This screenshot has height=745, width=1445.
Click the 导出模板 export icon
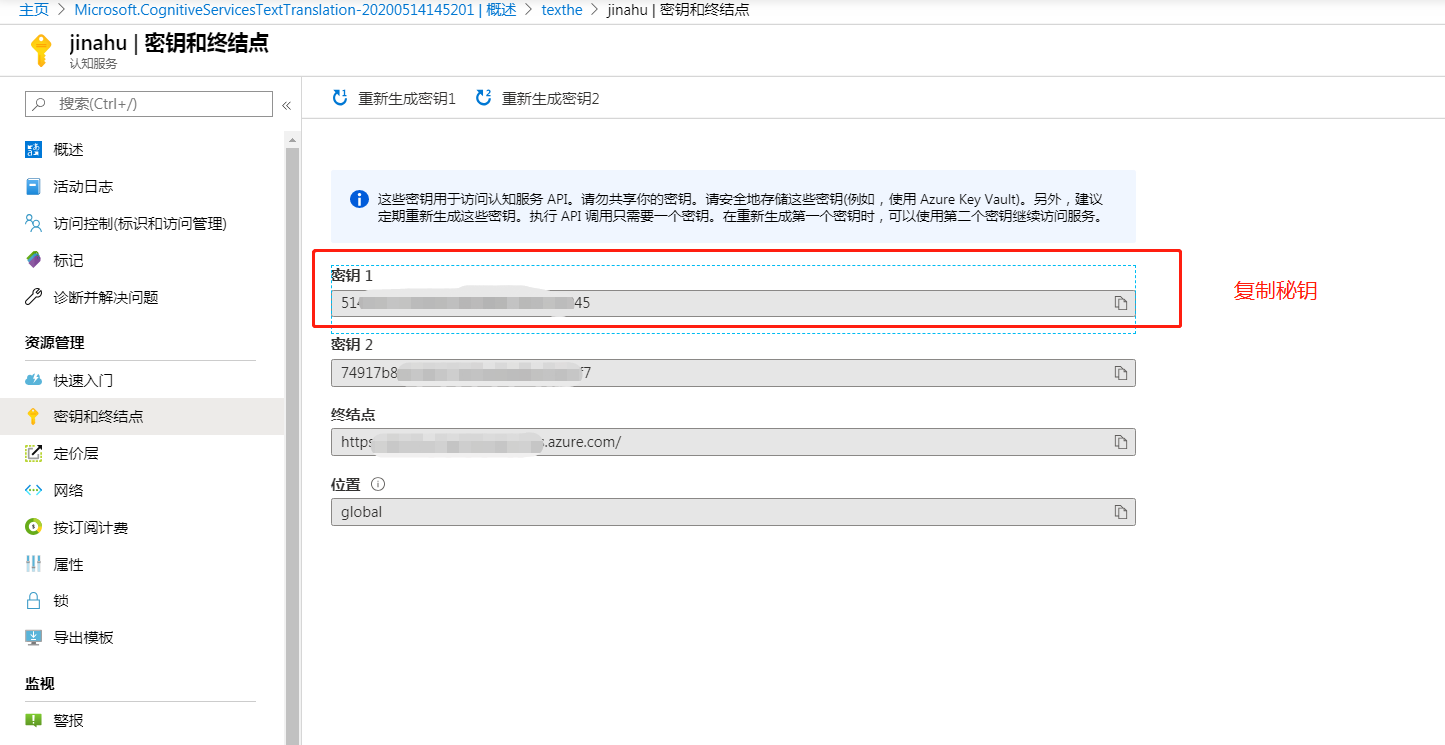click(34, 638)
